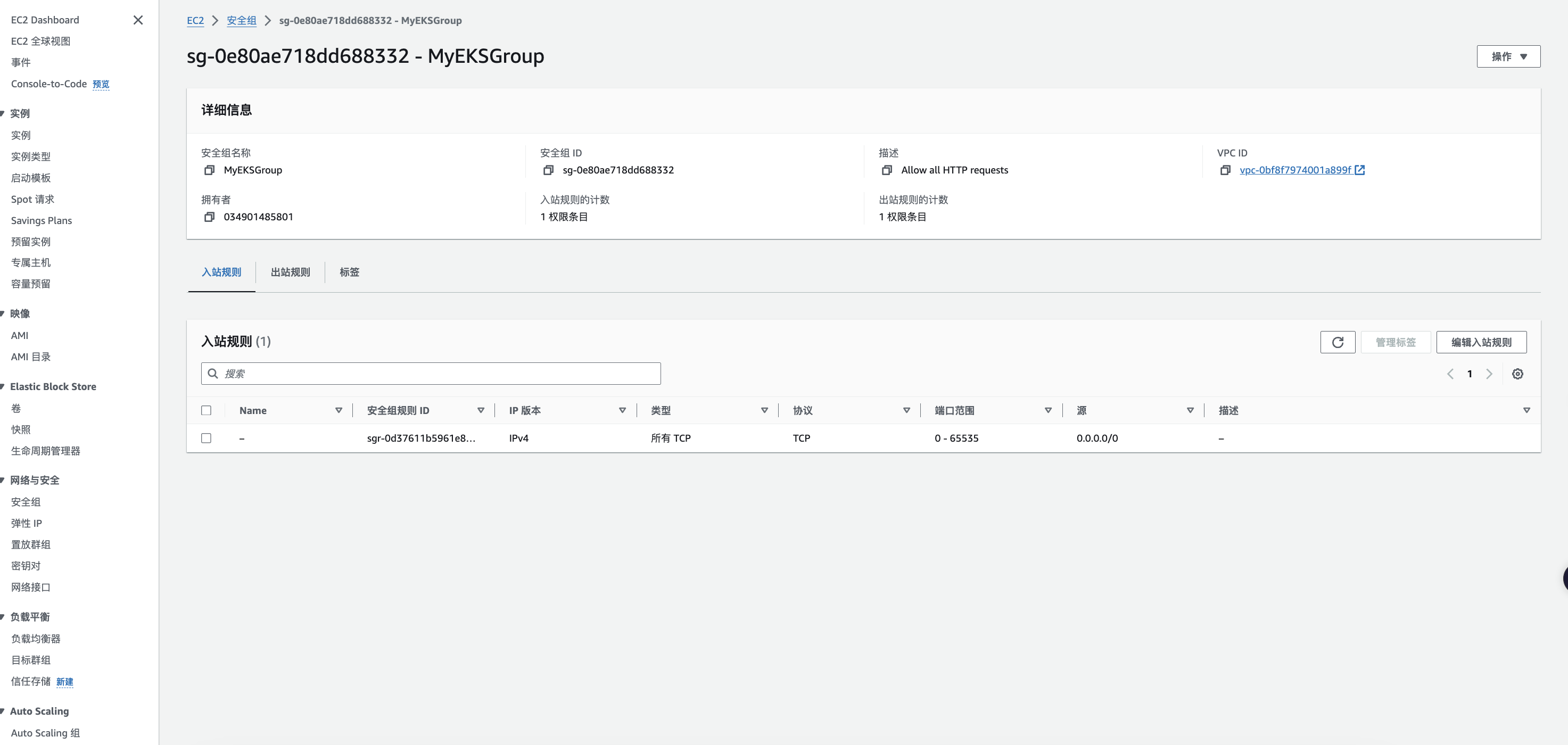
Task: Refresh the inbound rules list
Action: (1338, 342)
